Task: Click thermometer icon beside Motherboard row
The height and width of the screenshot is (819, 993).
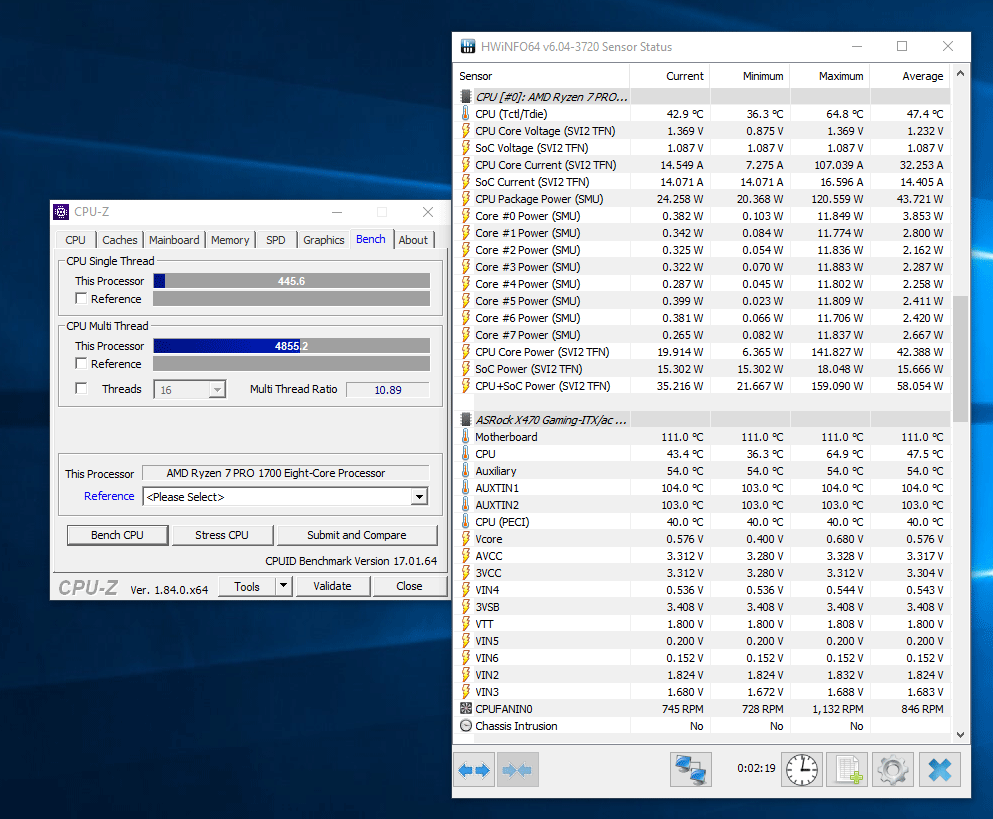Action: (x=465, y=436)
